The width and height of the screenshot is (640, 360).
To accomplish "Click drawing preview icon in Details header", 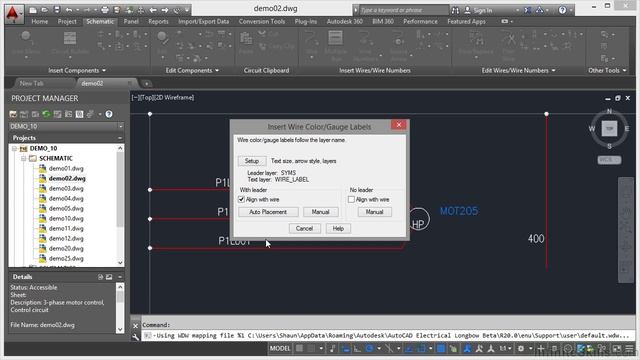I will [109, 277].
